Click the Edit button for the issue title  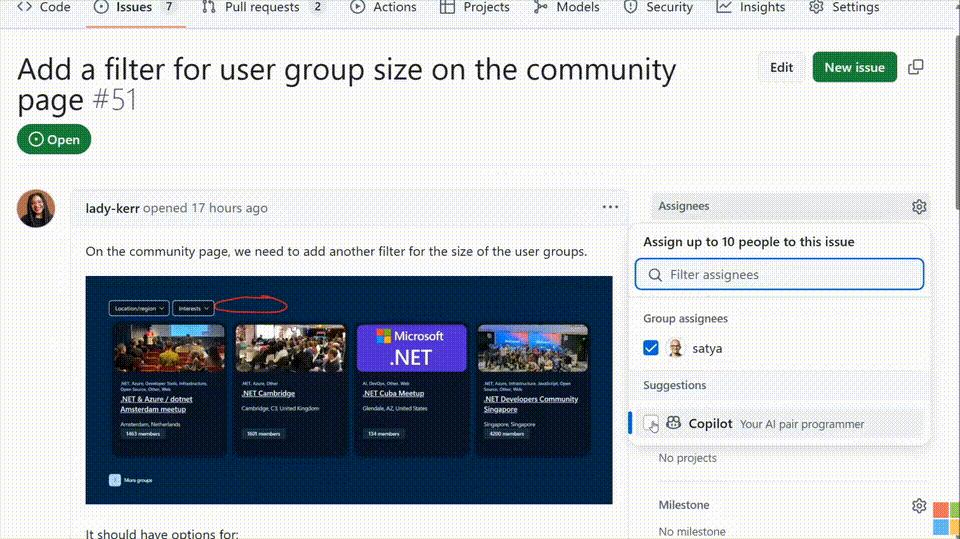coord(781,68)
